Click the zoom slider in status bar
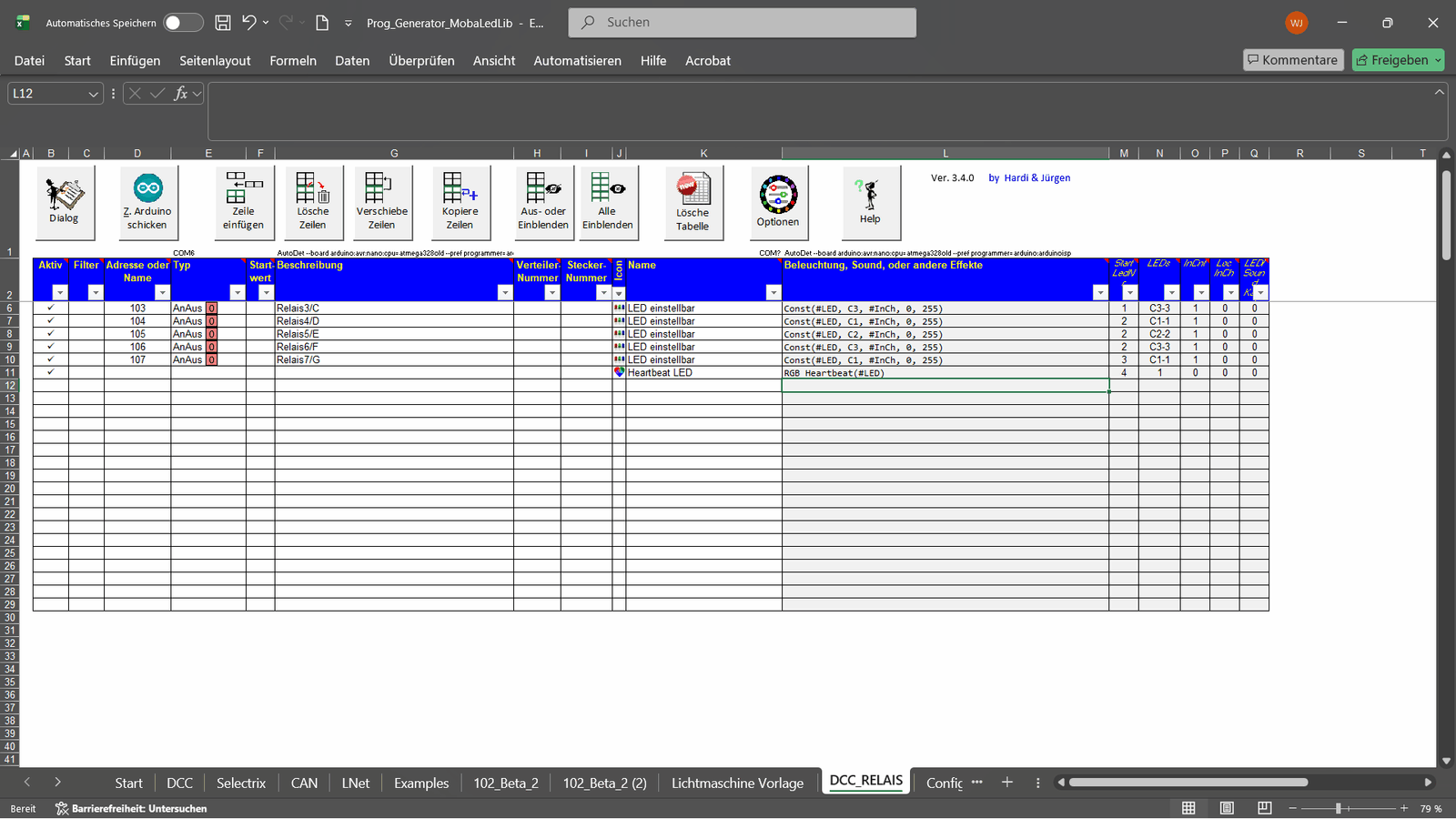 click(x=1338, y=808)
